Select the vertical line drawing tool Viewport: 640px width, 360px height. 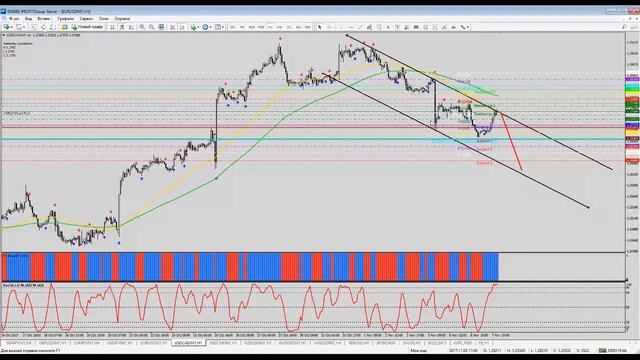pyautogui.click(x=341, y=27)
